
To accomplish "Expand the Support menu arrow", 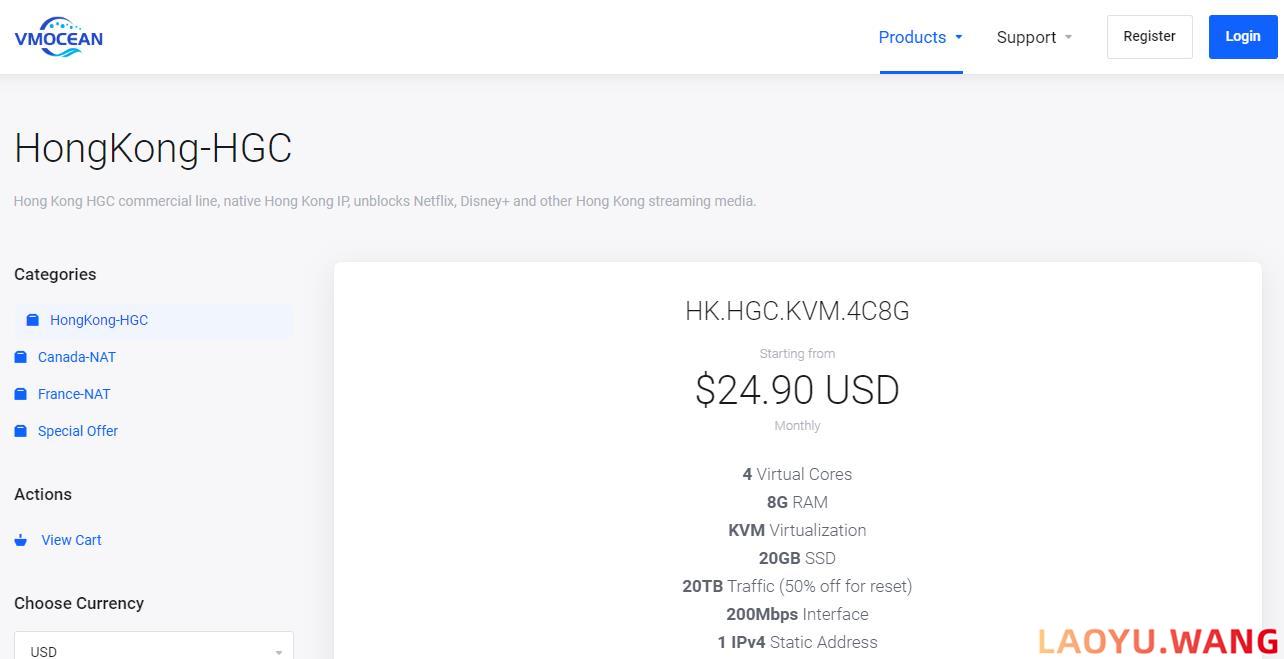I will (x=1068, y=37).
